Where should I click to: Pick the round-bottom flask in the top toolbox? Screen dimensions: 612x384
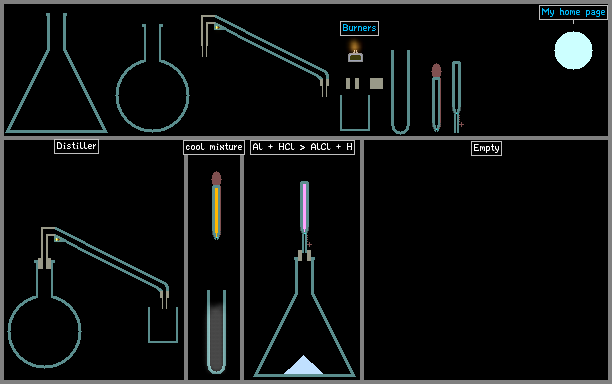(152, 78)
